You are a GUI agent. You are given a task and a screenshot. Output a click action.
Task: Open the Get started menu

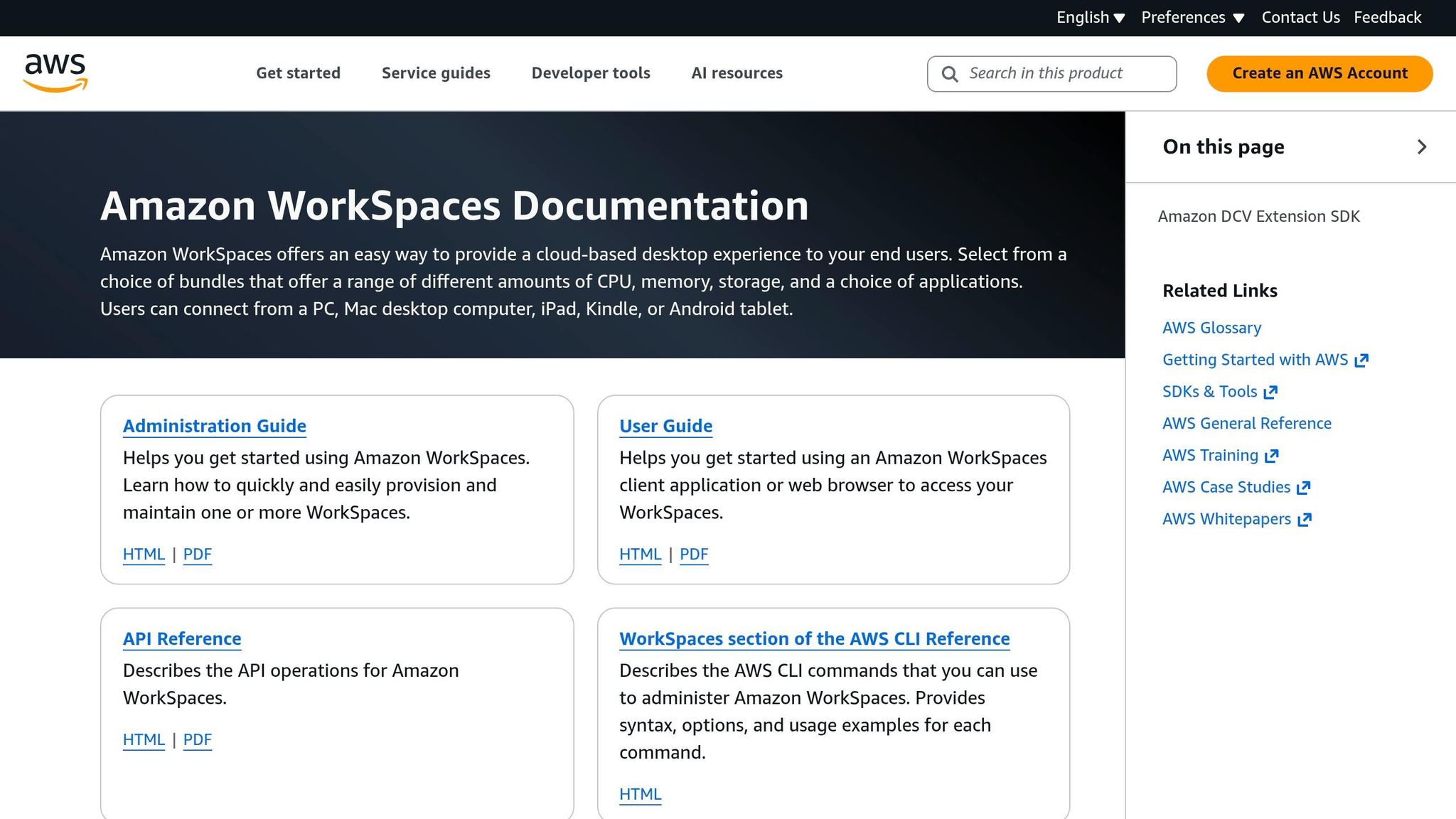[x=299, y=73]
